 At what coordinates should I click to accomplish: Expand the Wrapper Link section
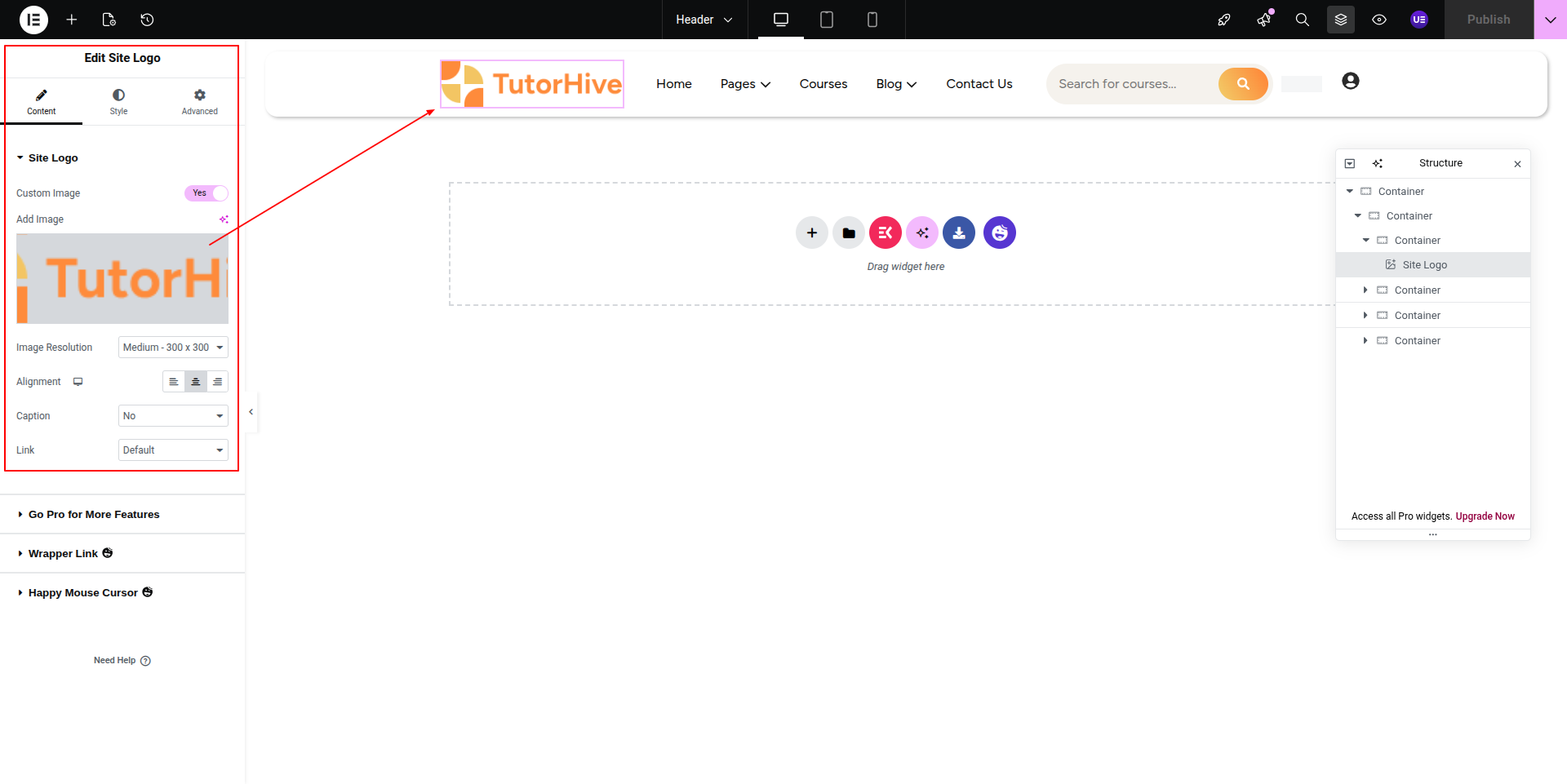(64, 554)
